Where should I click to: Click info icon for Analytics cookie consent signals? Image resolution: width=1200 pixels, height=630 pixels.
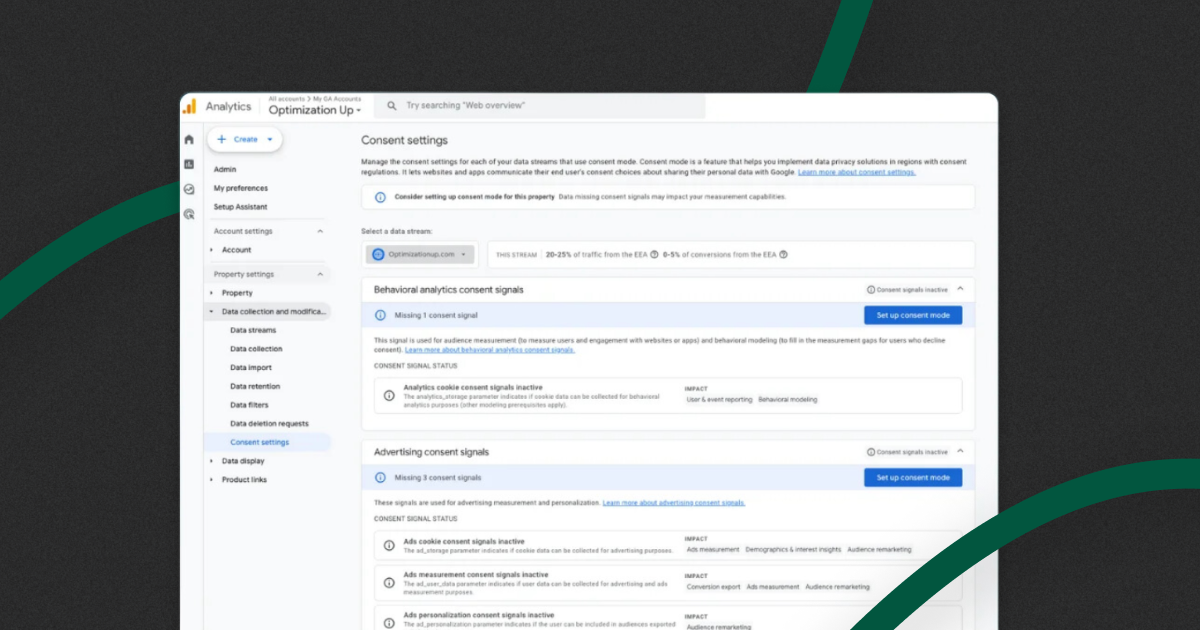pyautogui.click(x=389, y=395)
